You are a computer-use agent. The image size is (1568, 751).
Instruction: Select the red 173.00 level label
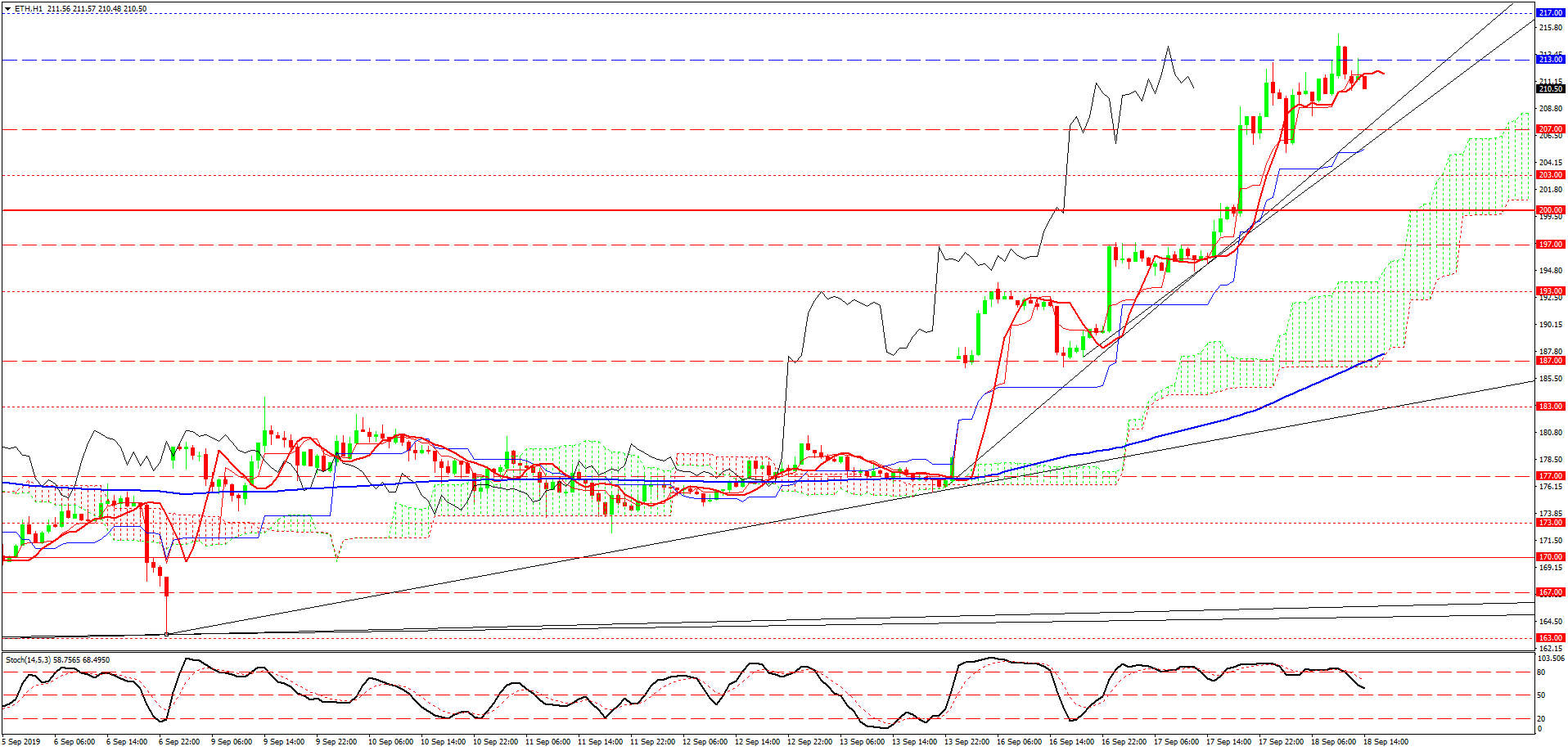point(1551,523)
